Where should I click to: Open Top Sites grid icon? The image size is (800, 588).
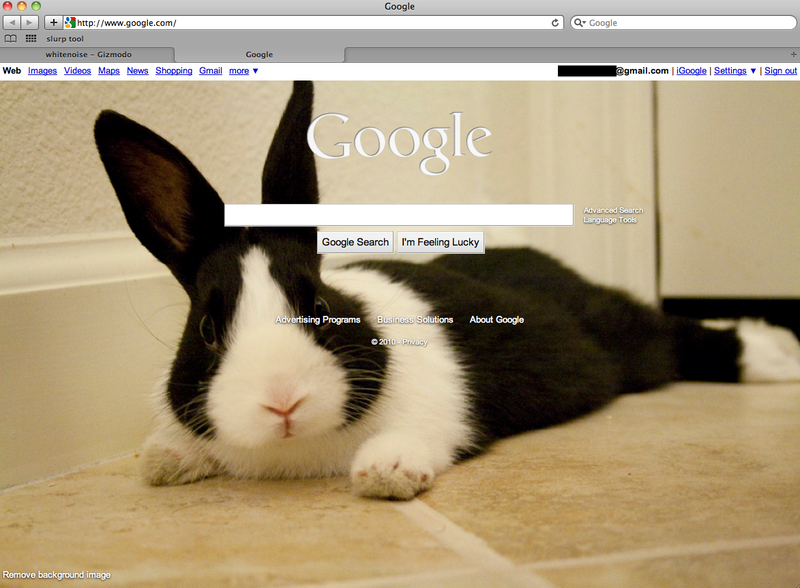coord(31,38)
